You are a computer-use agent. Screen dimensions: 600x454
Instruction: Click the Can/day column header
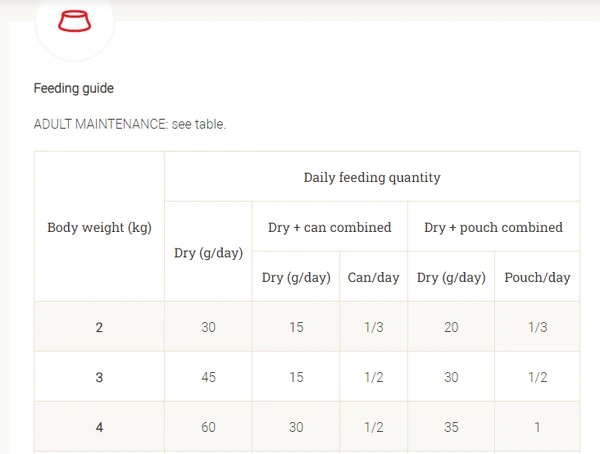tap(374, 277)
